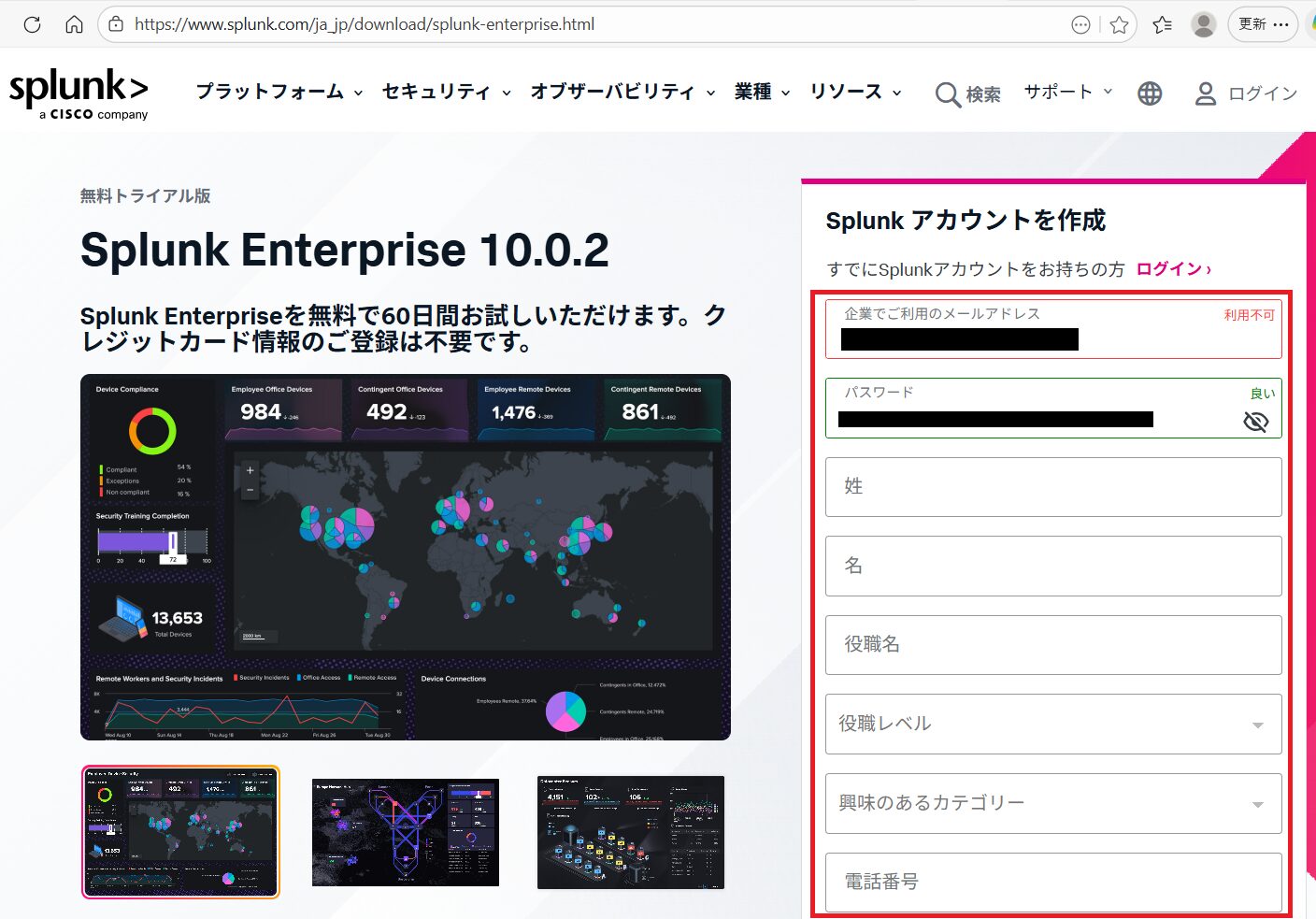Open language selector globe icon
1316x919 pixels.
[1150, 93]
